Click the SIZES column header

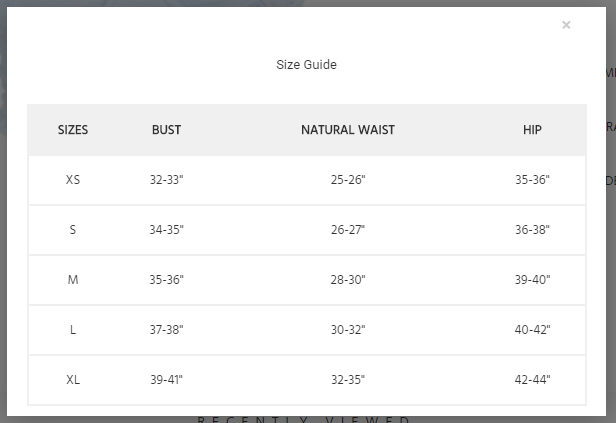pos(73,130)
